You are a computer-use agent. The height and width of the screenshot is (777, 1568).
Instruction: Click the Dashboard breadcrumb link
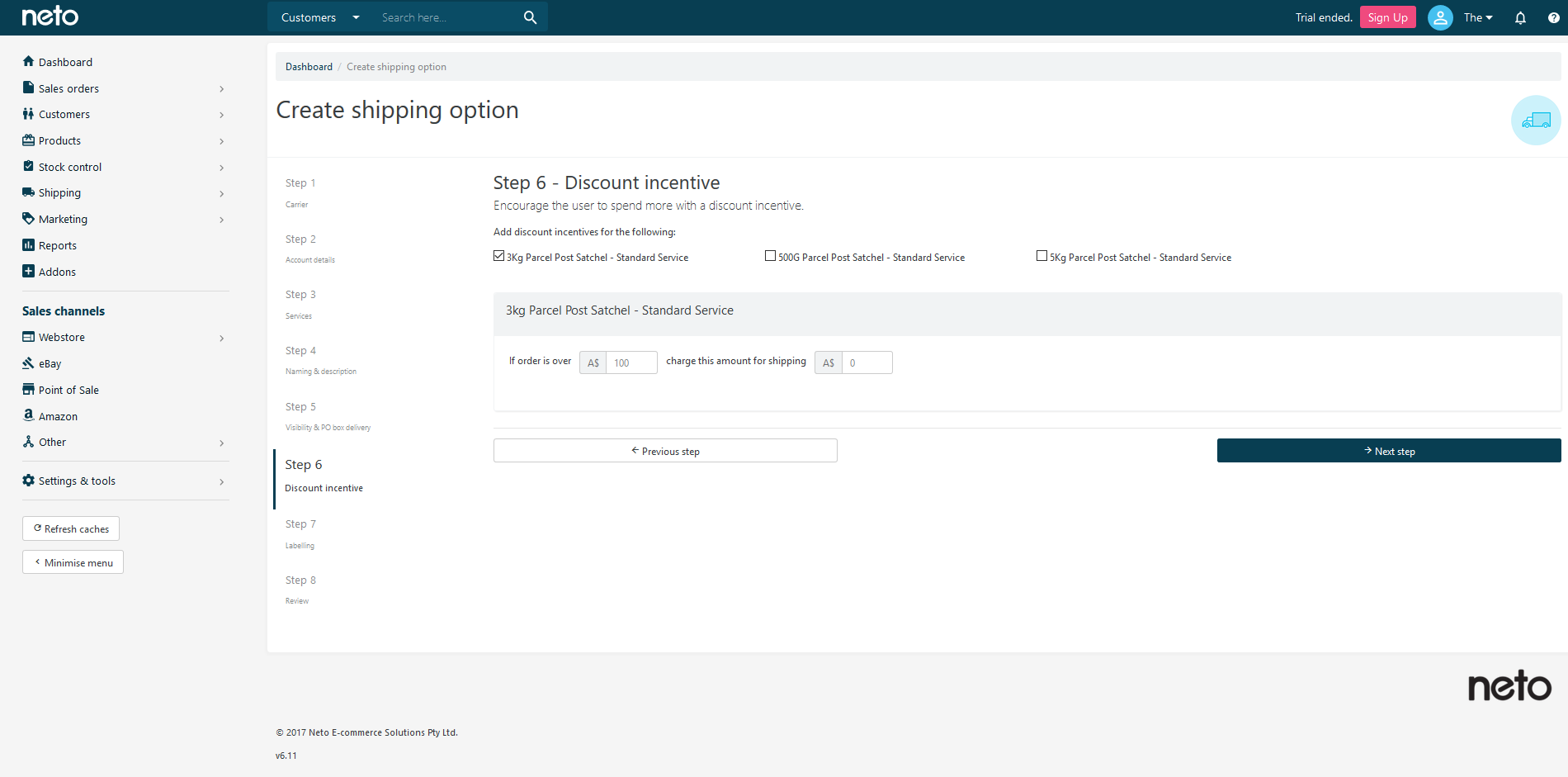[309, 67]
